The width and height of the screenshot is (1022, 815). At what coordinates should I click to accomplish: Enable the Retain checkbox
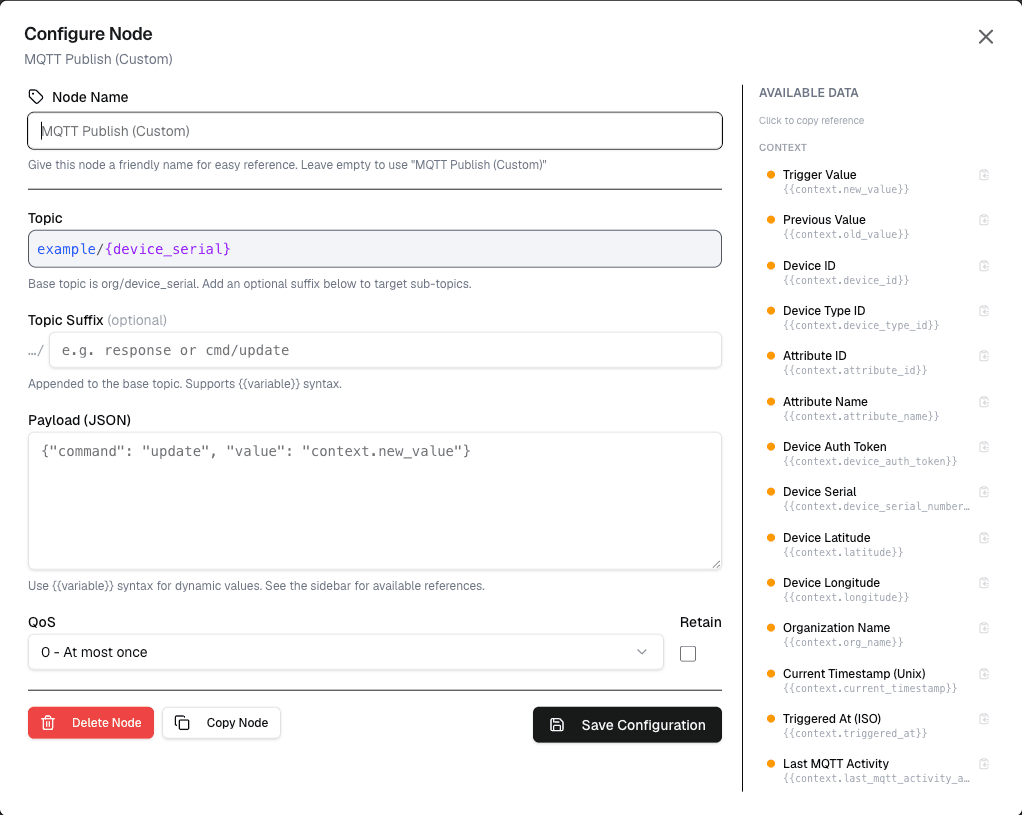coord(688,653)
